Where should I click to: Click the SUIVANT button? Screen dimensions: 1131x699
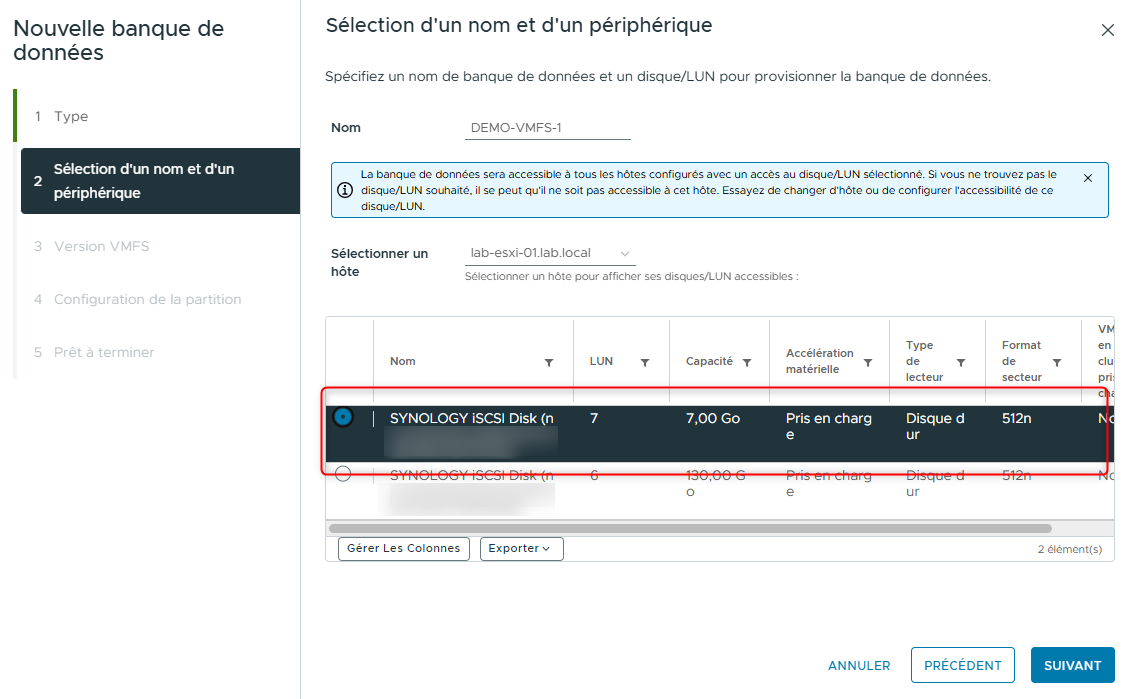click(1072, 664)
